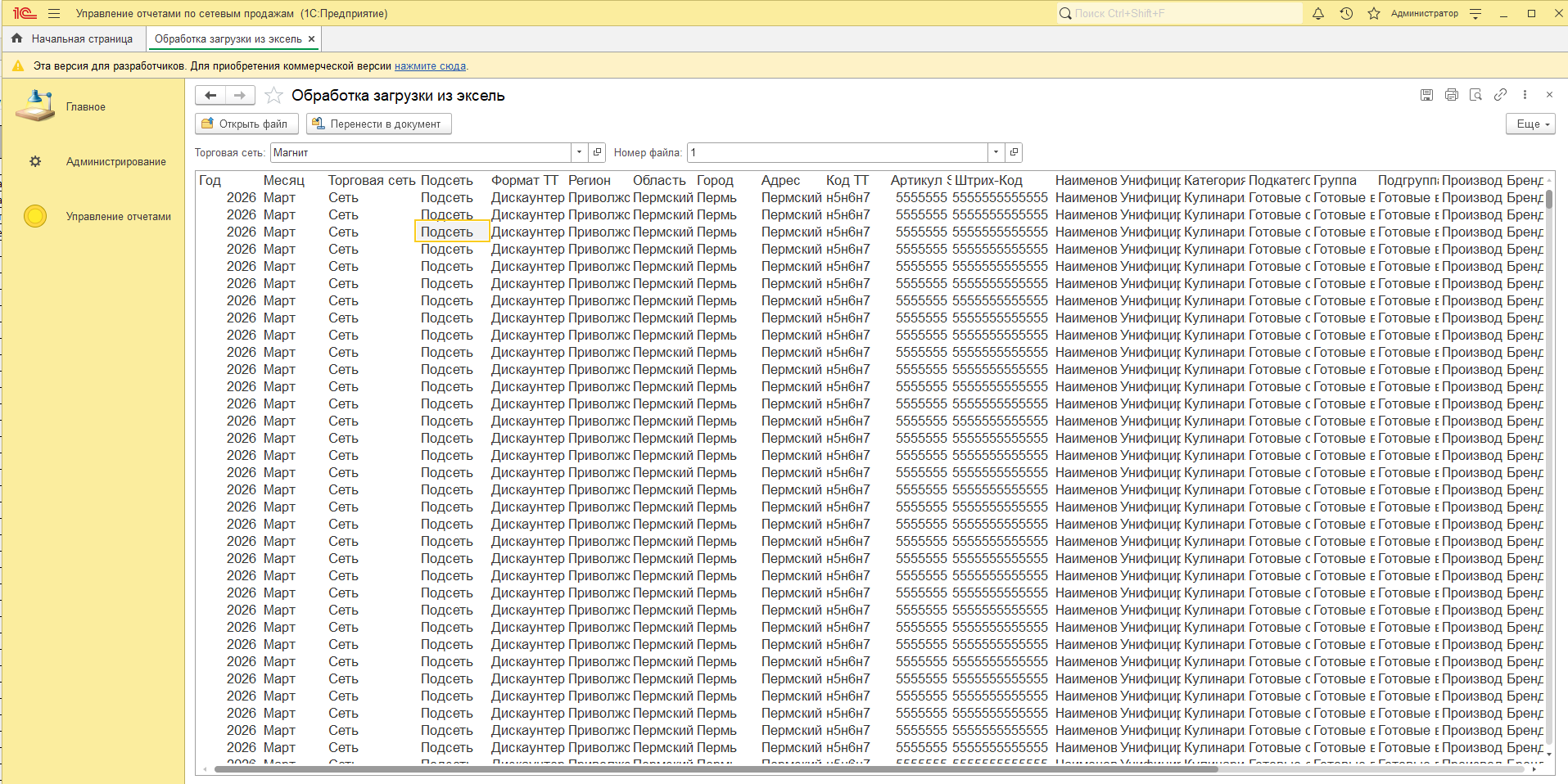Click the warning triangle icon
The height and width of the screenshot is (784, 1568).
[18, 65]
